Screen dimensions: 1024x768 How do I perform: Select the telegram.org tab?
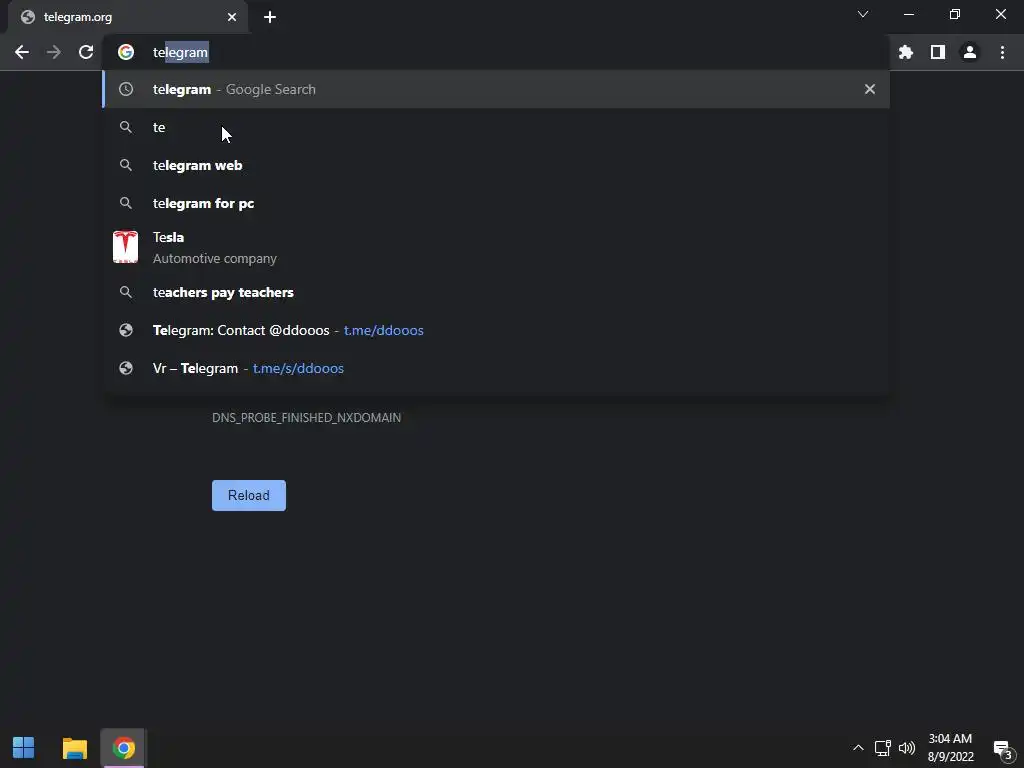[x=128, y=17]
